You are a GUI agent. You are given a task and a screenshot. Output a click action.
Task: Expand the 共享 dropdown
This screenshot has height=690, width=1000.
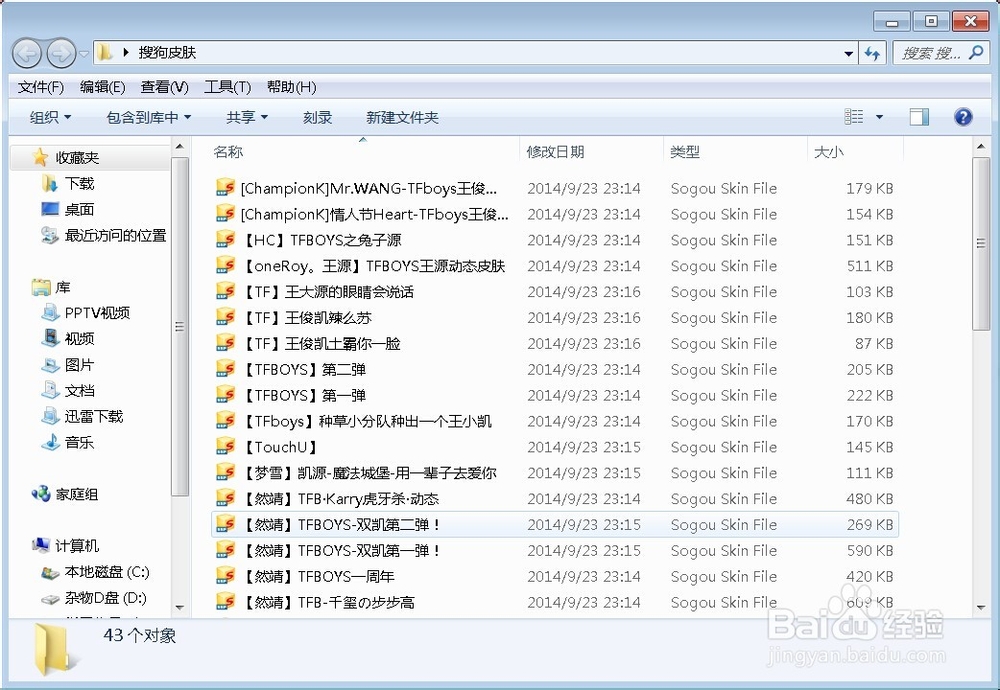[x=247, y=117]
